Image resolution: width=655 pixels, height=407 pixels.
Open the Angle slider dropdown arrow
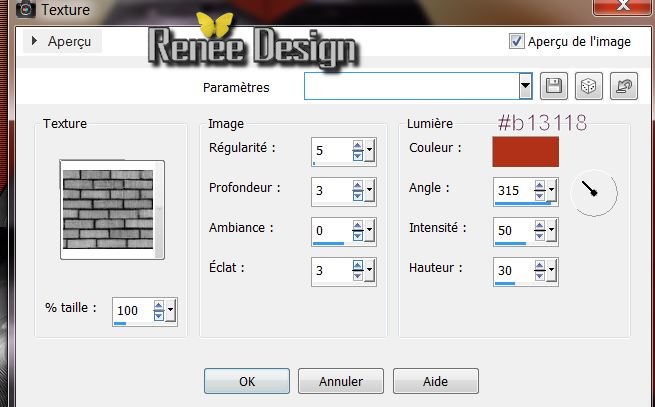(x=551, y=191)
